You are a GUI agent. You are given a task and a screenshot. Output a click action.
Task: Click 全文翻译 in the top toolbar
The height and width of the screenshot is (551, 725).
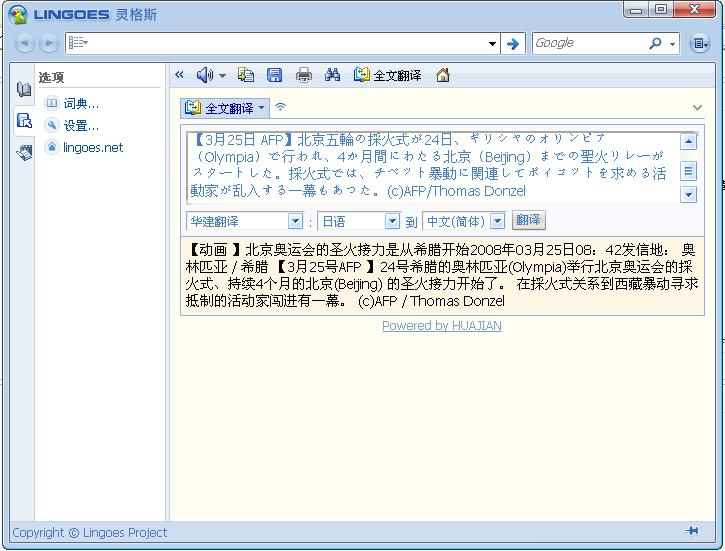(387, 75)
